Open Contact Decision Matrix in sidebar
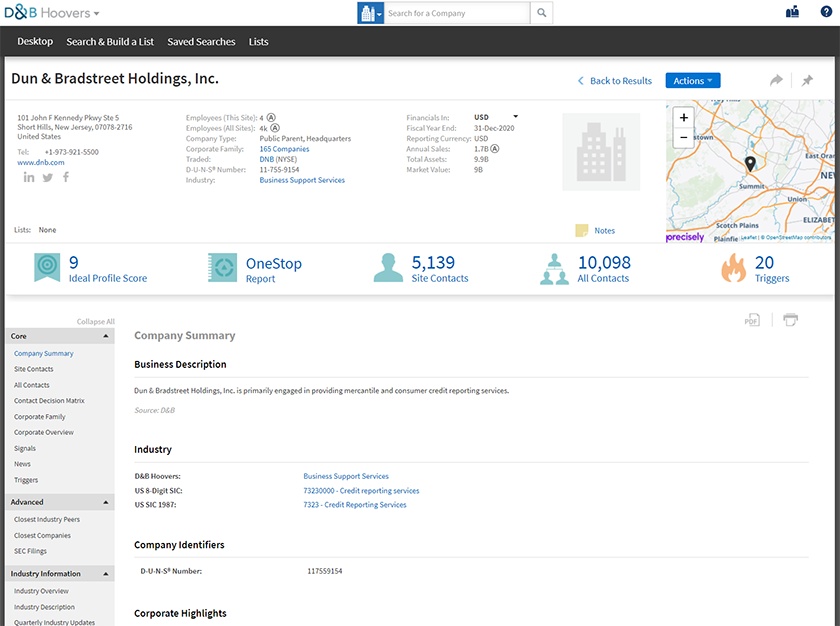840x626 pixels. pos(49,401)
